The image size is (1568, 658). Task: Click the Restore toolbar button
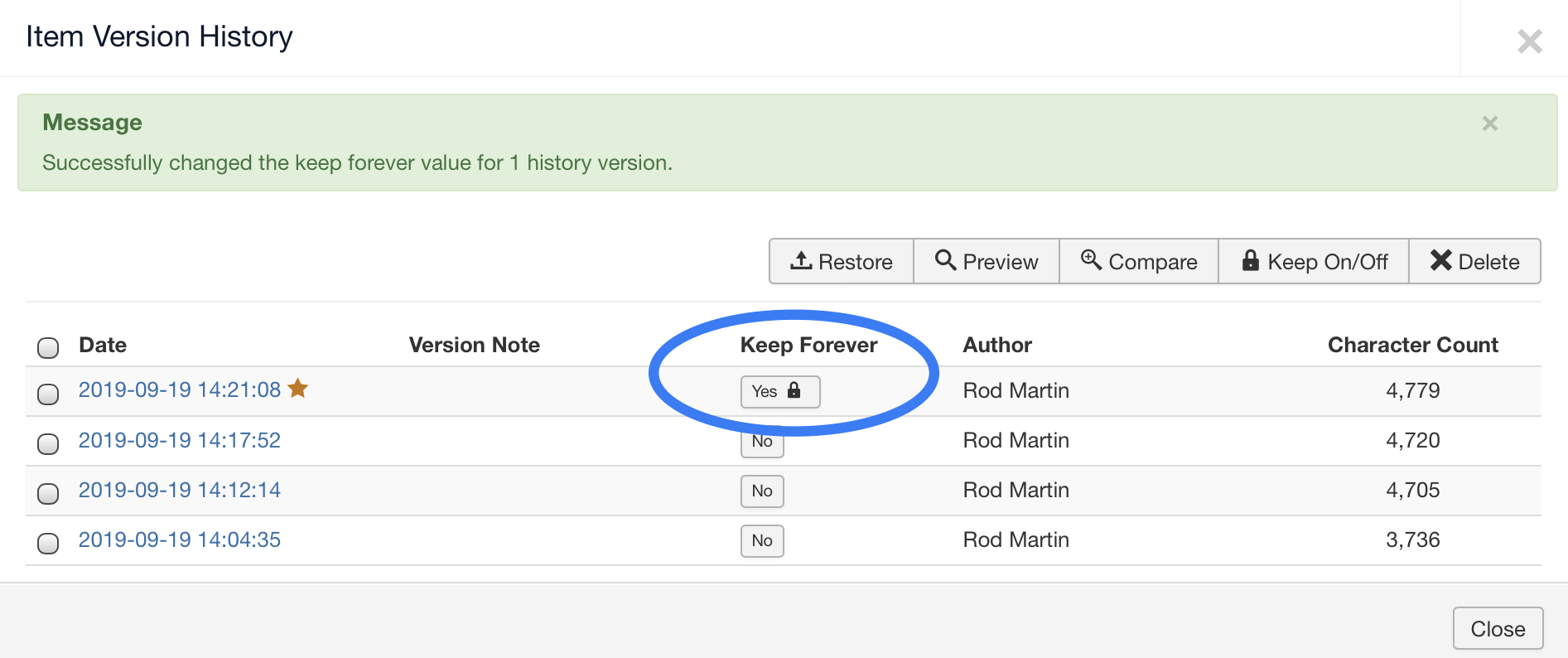(x=841, y=262)
